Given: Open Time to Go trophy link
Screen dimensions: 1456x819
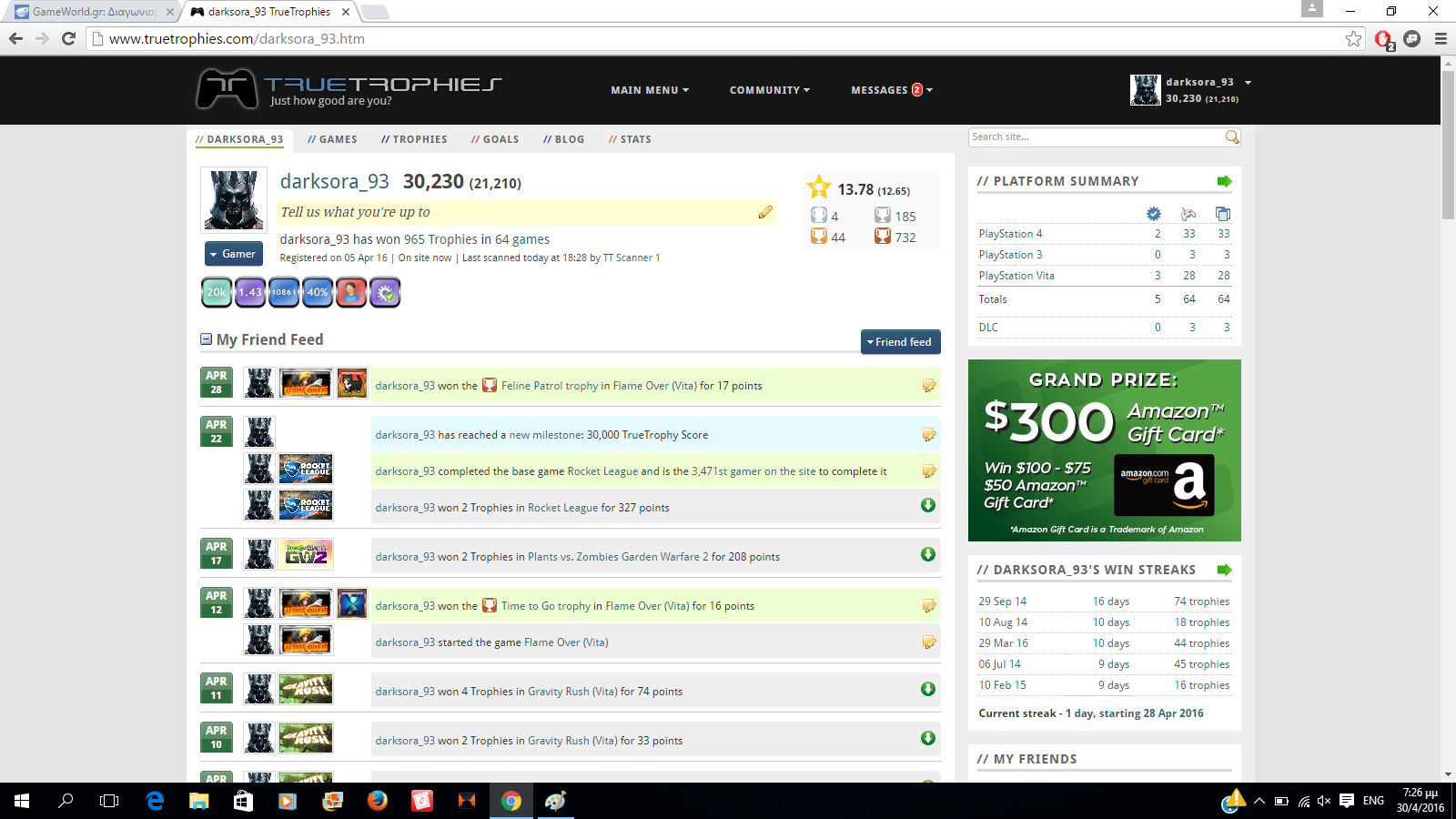Looking at the screenshot, I should pos(546,606).
